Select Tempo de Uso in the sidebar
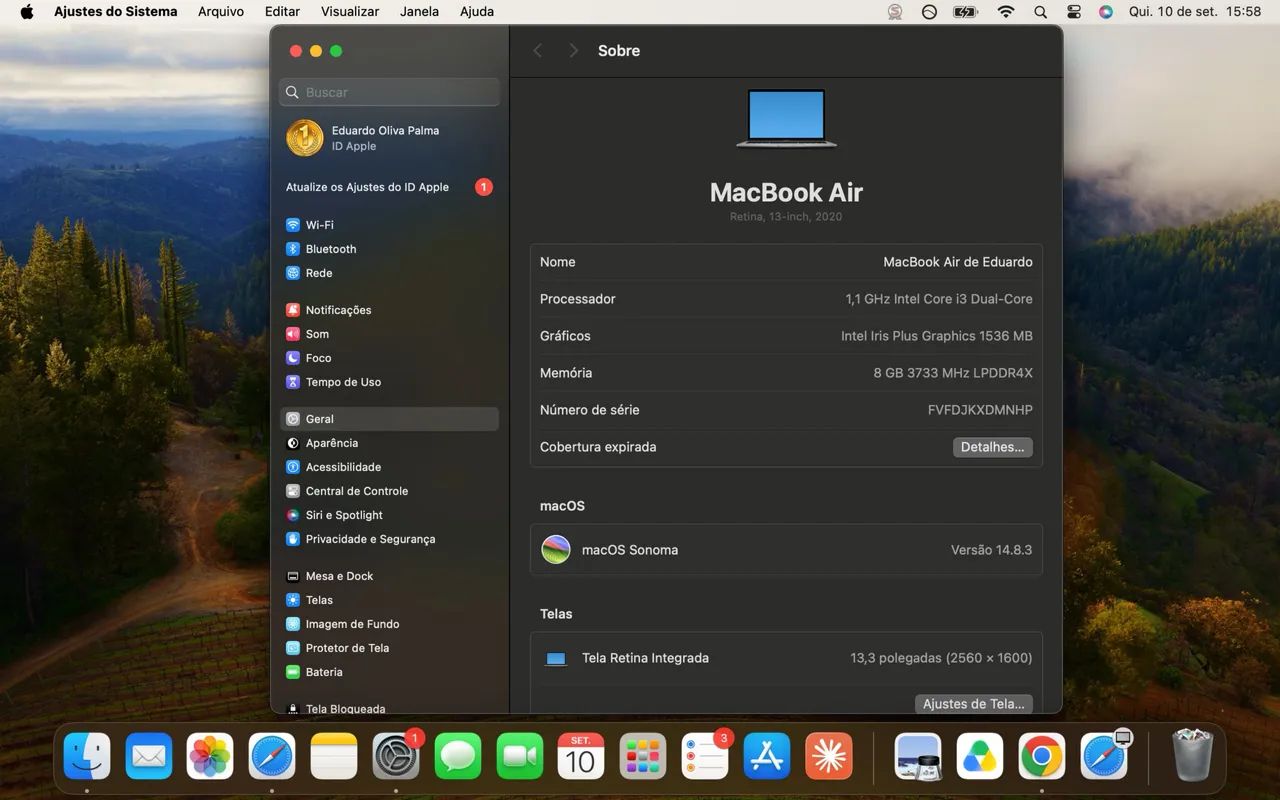Screen dimensions: 1280x800 coord(389,382)
